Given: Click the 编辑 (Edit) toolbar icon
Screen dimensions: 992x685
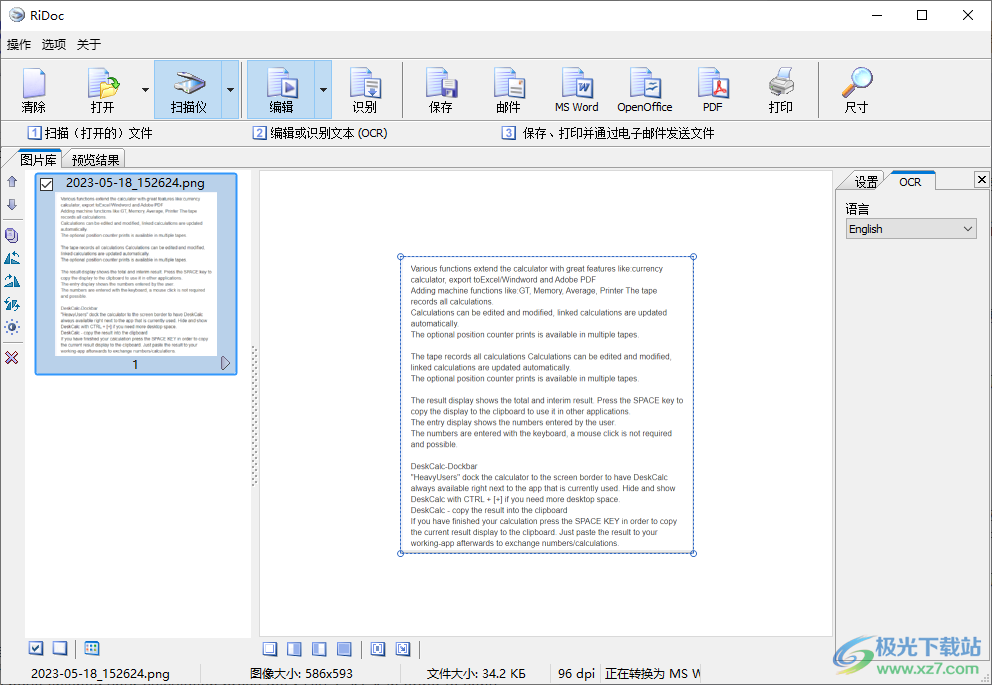Looking at the screenshot, I should click(281, 90).
